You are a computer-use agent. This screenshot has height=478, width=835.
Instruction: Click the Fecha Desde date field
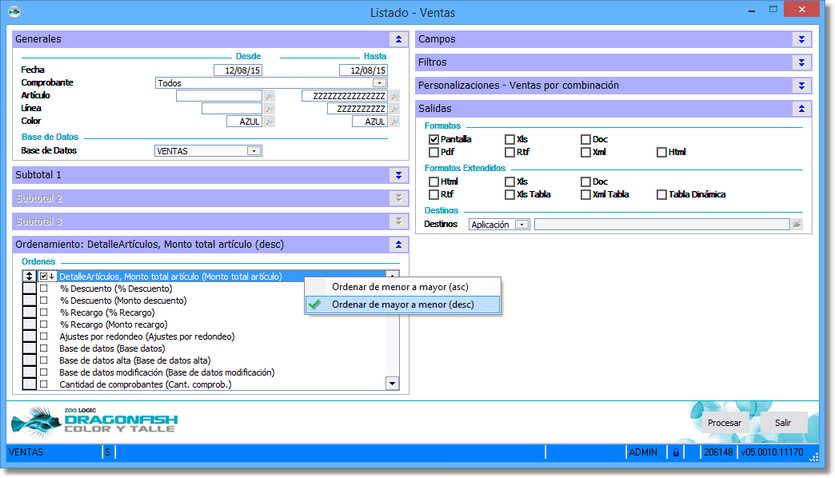click(236, 70)
